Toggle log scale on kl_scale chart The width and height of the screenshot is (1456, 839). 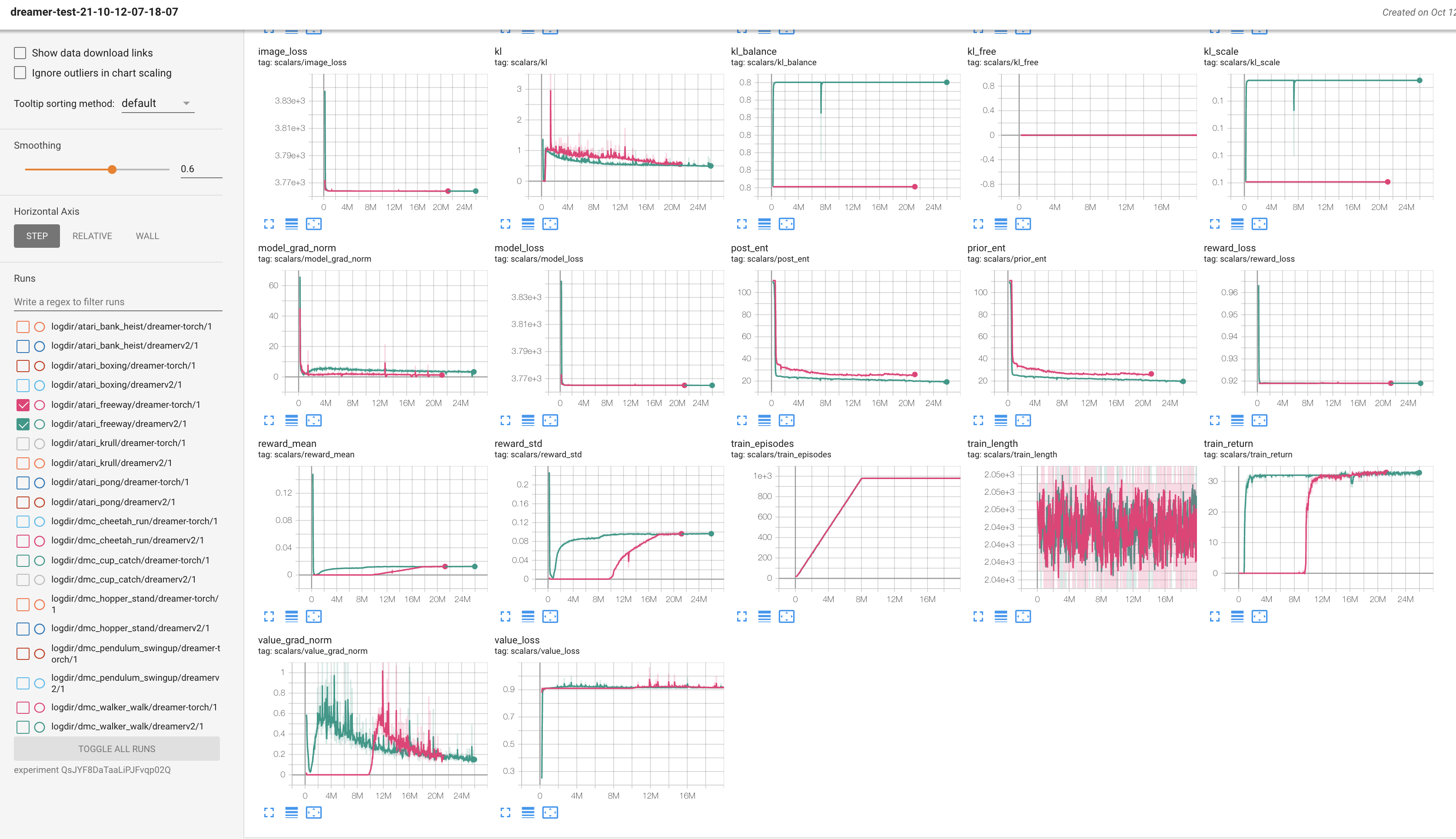(x=1237, y=223)
